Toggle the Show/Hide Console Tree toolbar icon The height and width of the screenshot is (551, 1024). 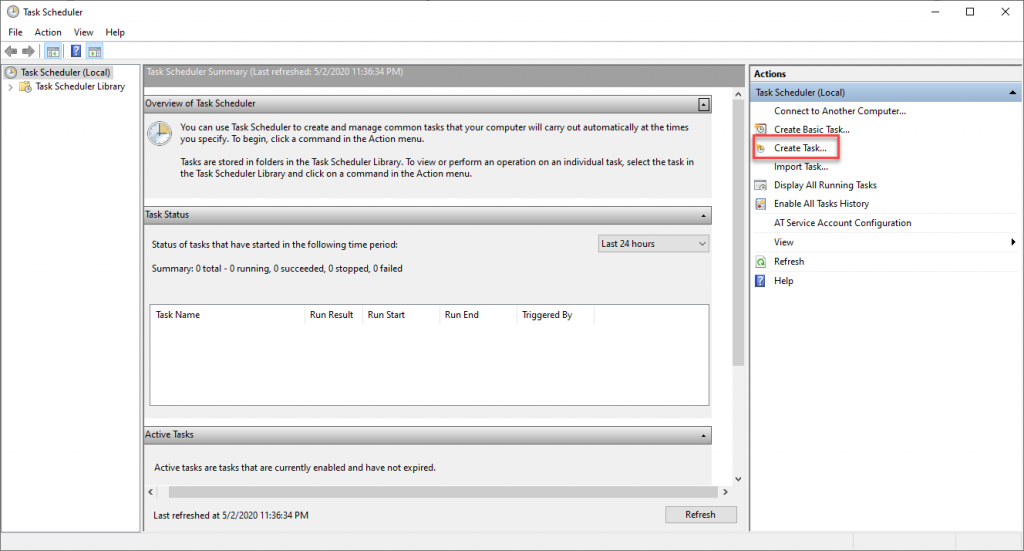tap(54, 51)
